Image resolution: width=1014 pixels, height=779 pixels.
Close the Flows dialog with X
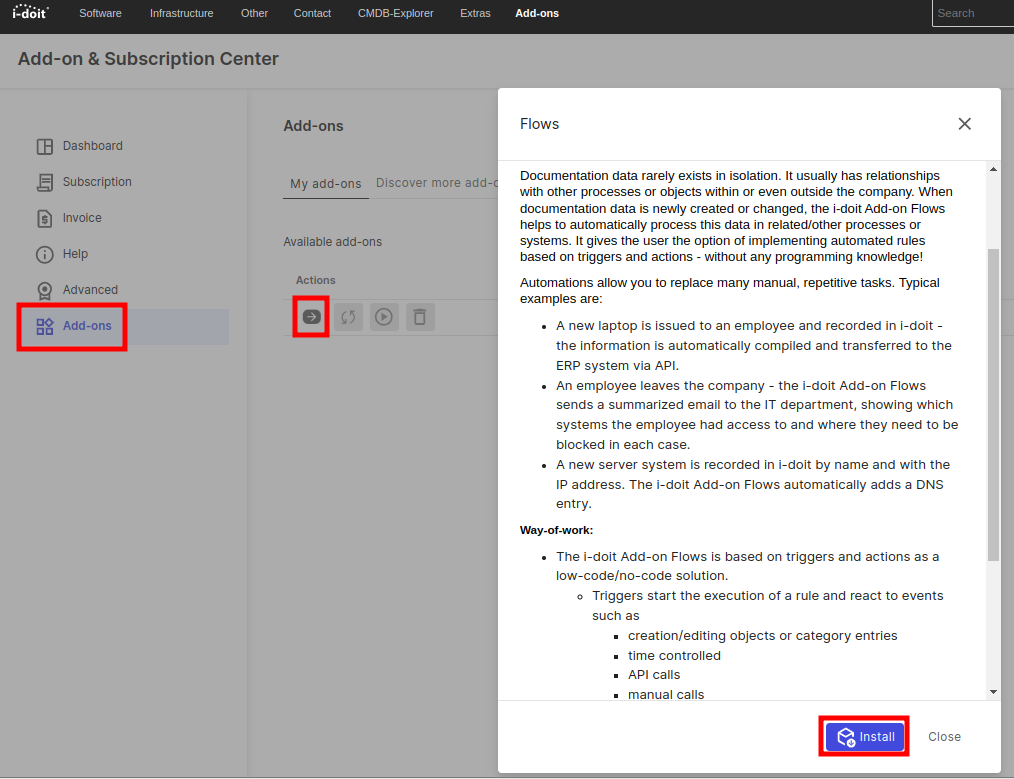pyautogui.click(x=964, y=123)
